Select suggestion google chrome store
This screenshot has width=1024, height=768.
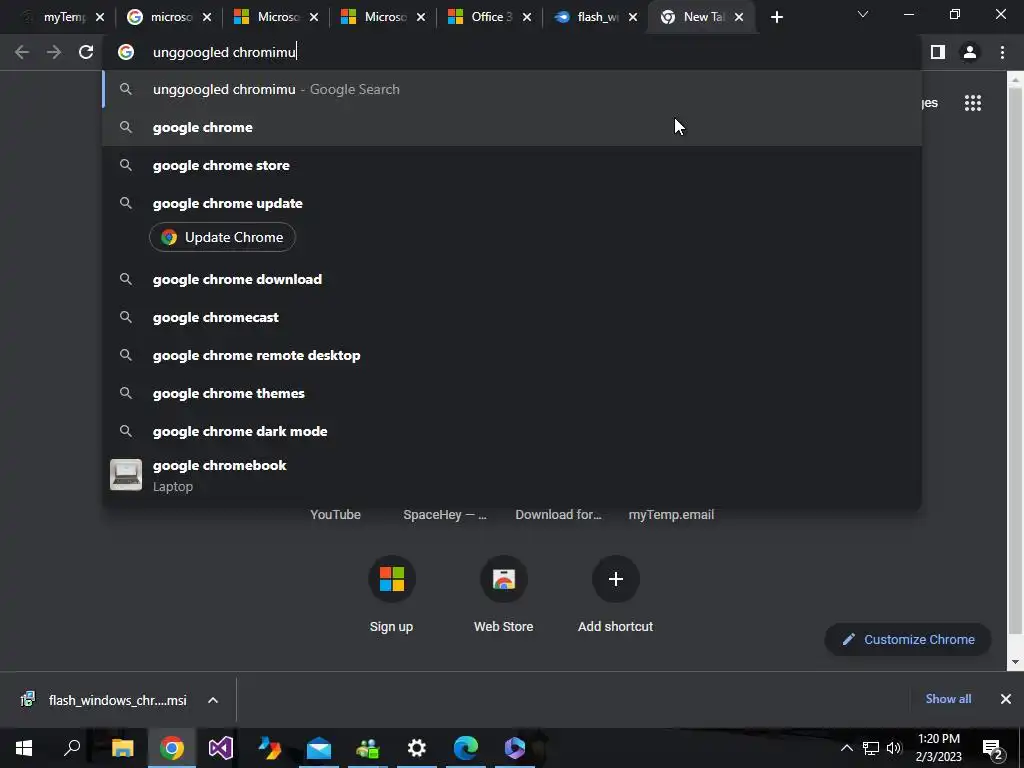(x=512, y=165)
